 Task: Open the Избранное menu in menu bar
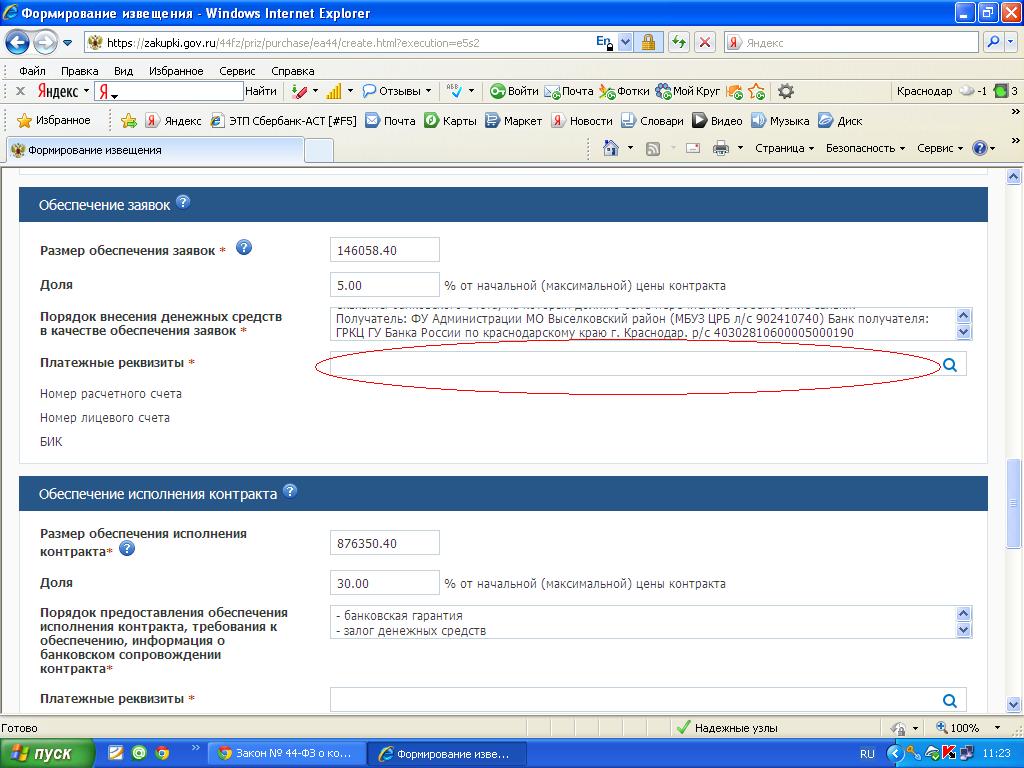coord(176,71)
